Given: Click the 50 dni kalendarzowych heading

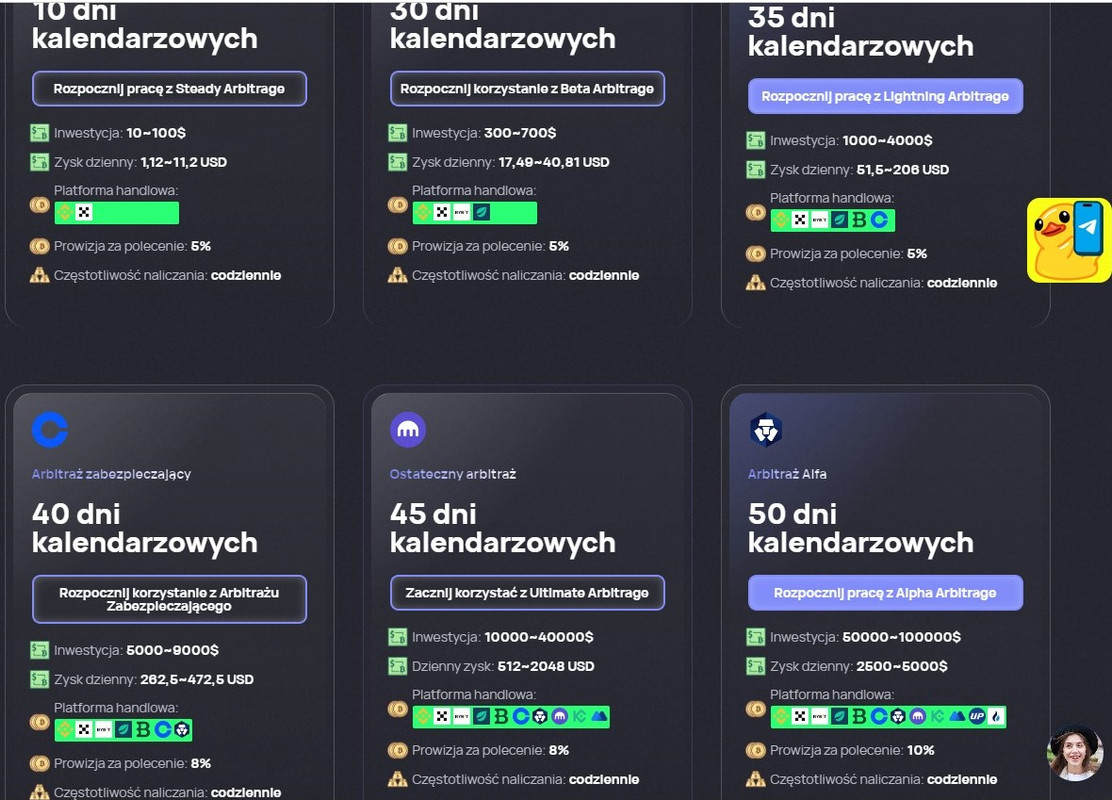Looking at the screenshot, I should [861, 528].
